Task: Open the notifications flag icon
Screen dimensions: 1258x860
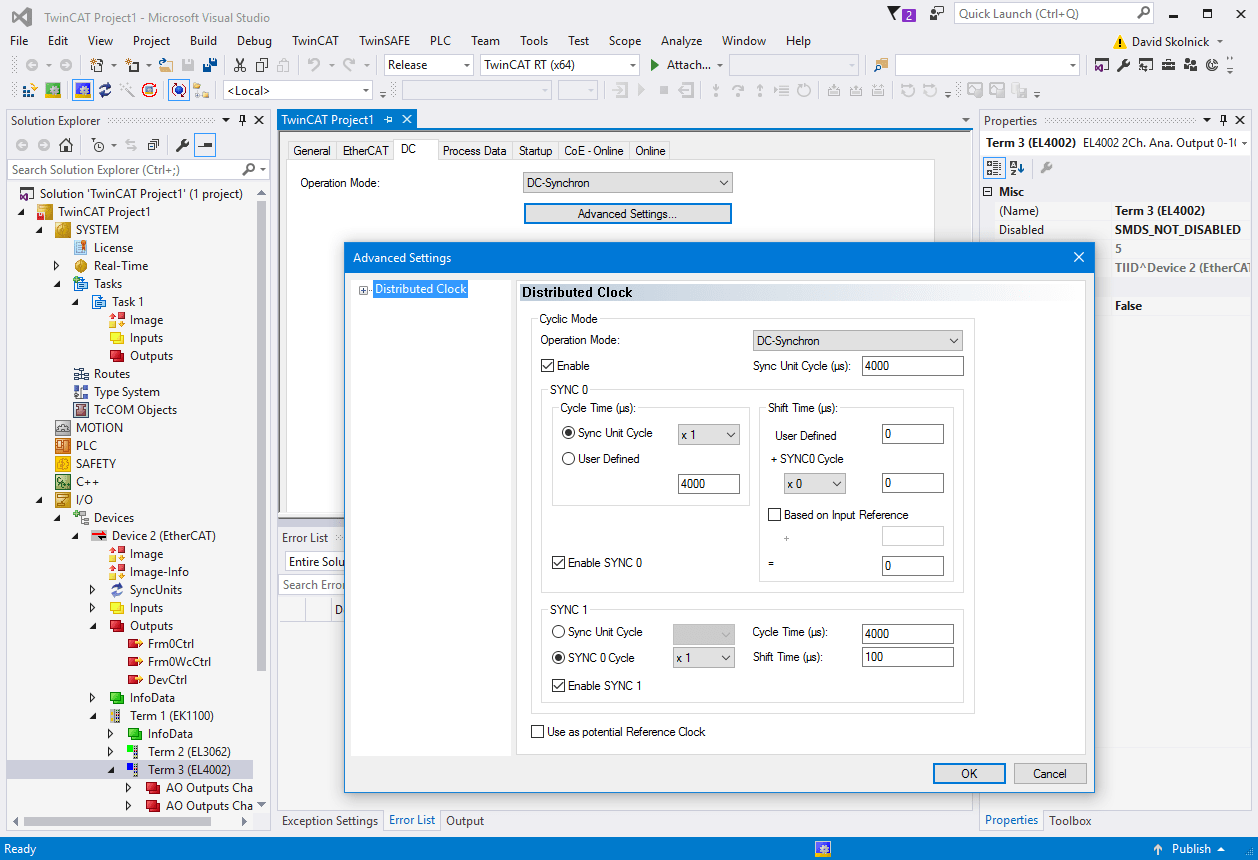Action: point(895,14)
